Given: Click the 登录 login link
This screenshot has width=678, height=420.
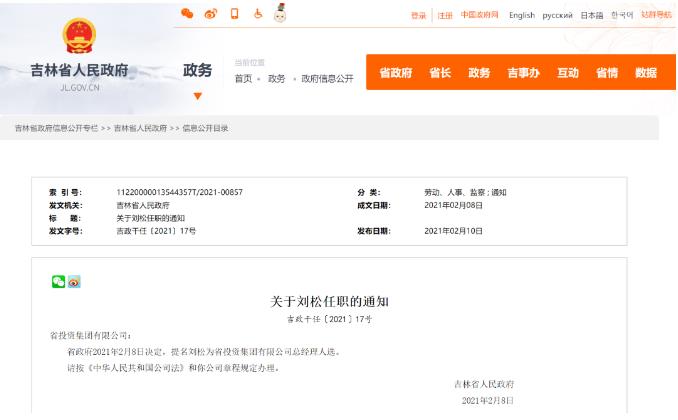Looking at the screenshot, I should (x=418, y=15).
